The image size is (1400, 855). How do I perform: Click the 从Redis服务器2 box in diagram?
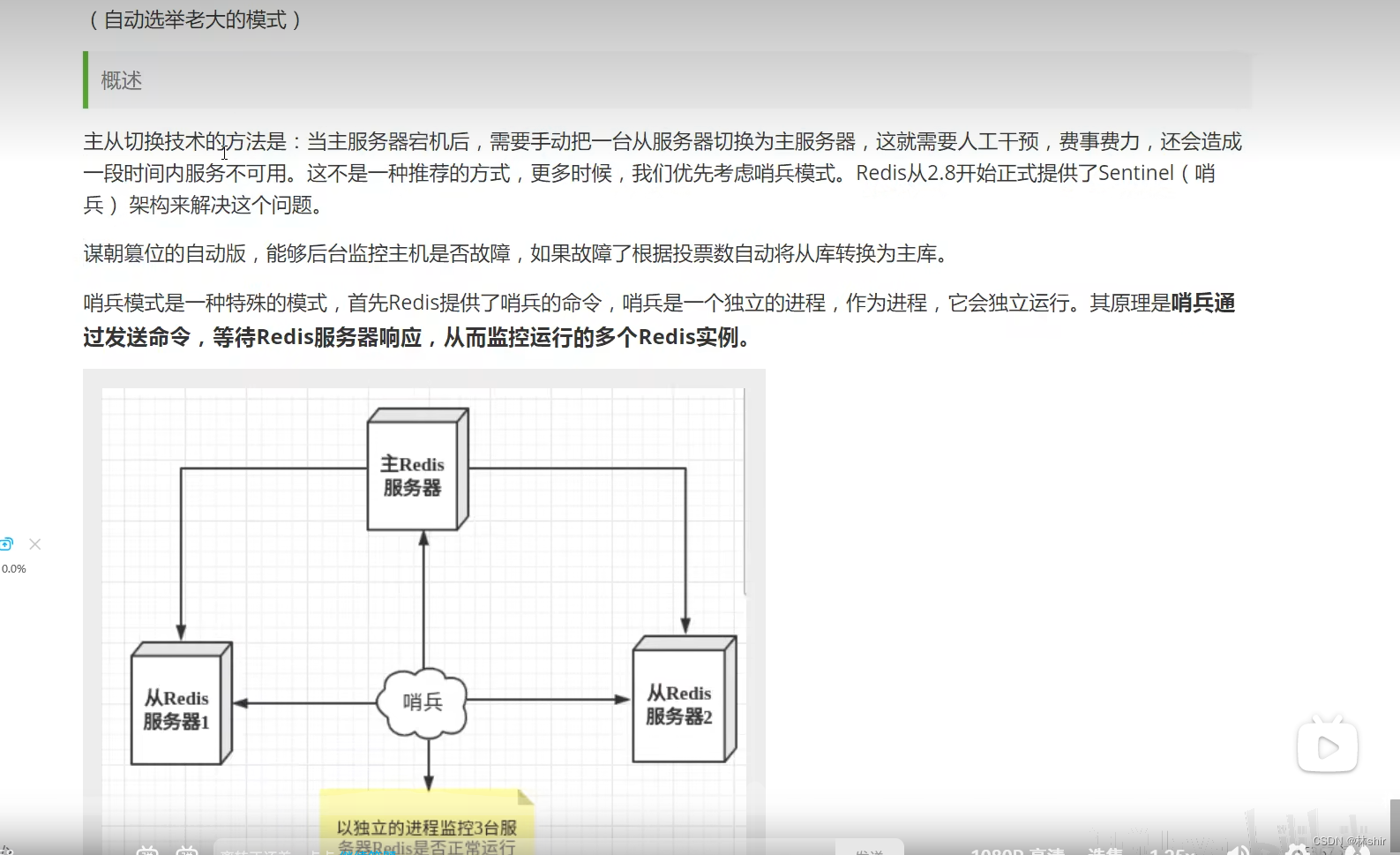pyautogui.click(x=685, y=699)
